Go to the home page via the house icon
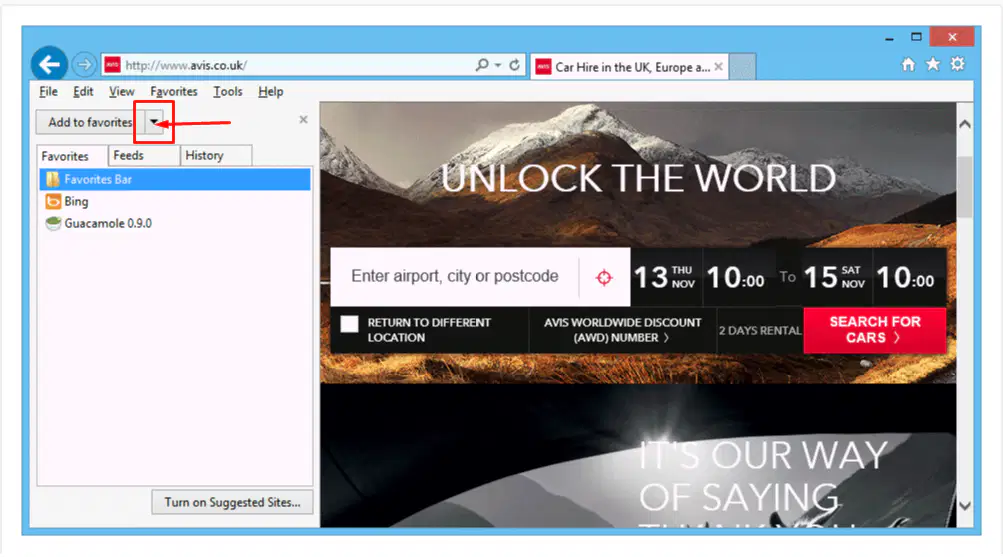 pyautogui.click(x=908, y=64)
